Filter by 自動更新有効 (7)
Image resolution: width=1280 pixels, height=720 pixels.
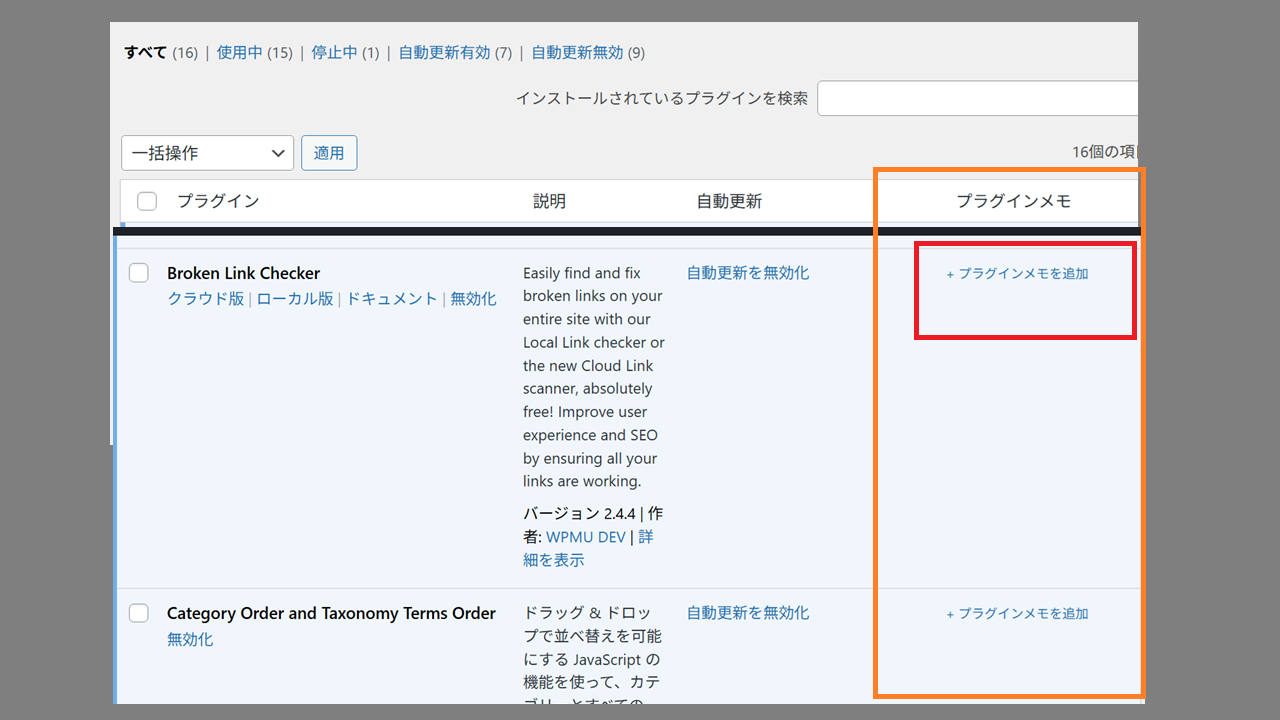pos(455,53)
